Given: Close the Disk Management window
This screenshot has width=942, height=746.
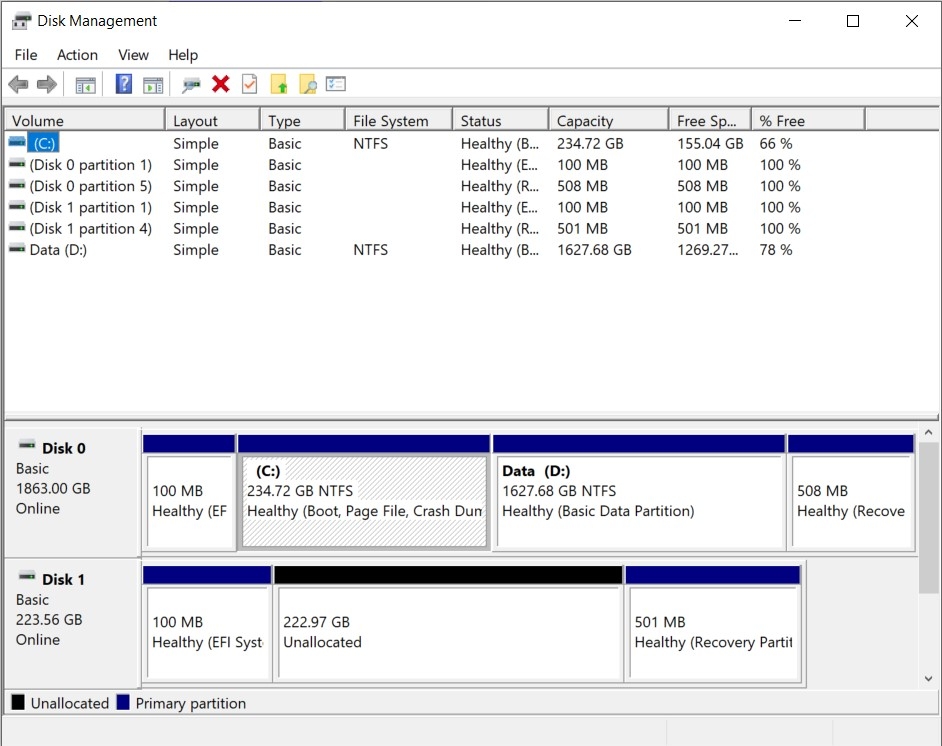Looking at the screenshot, I should click(911, 21).
